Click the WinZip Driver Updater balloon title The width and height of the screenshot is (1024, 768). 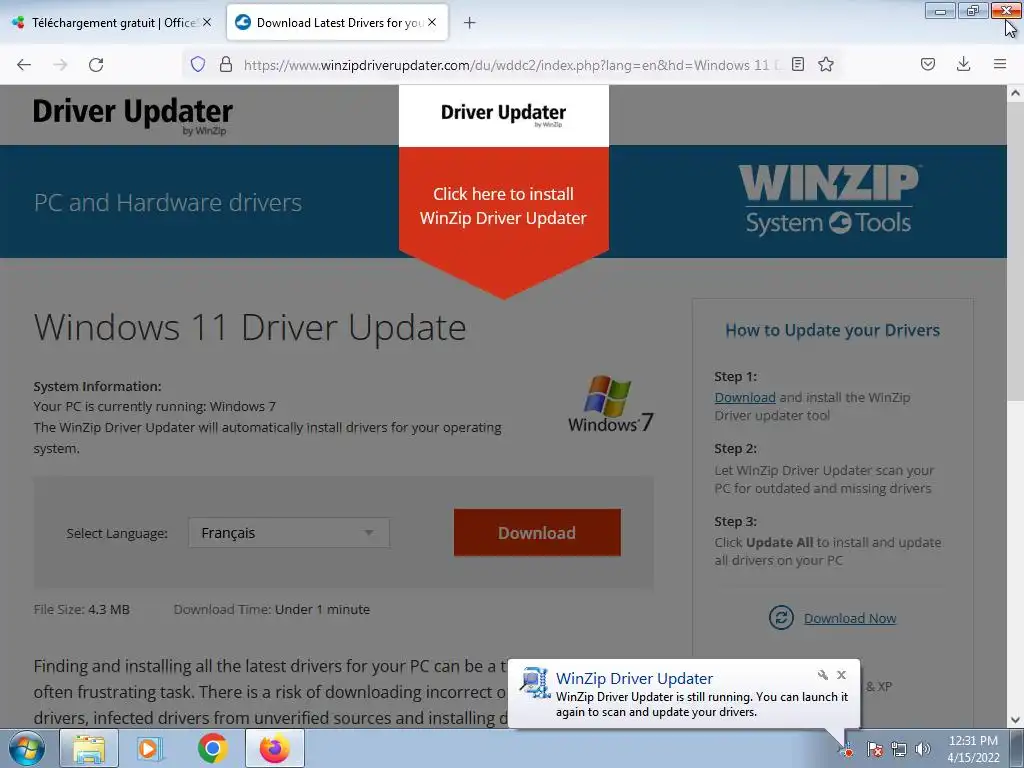[x=634, y=679]
